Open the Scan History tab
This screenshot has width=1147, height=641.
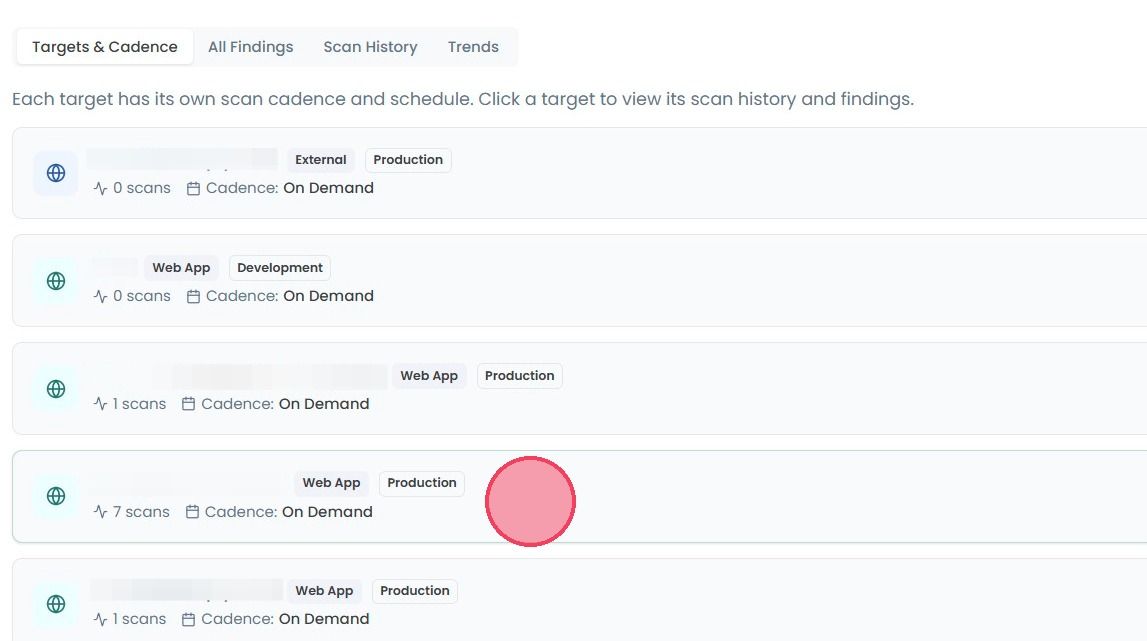370,47
